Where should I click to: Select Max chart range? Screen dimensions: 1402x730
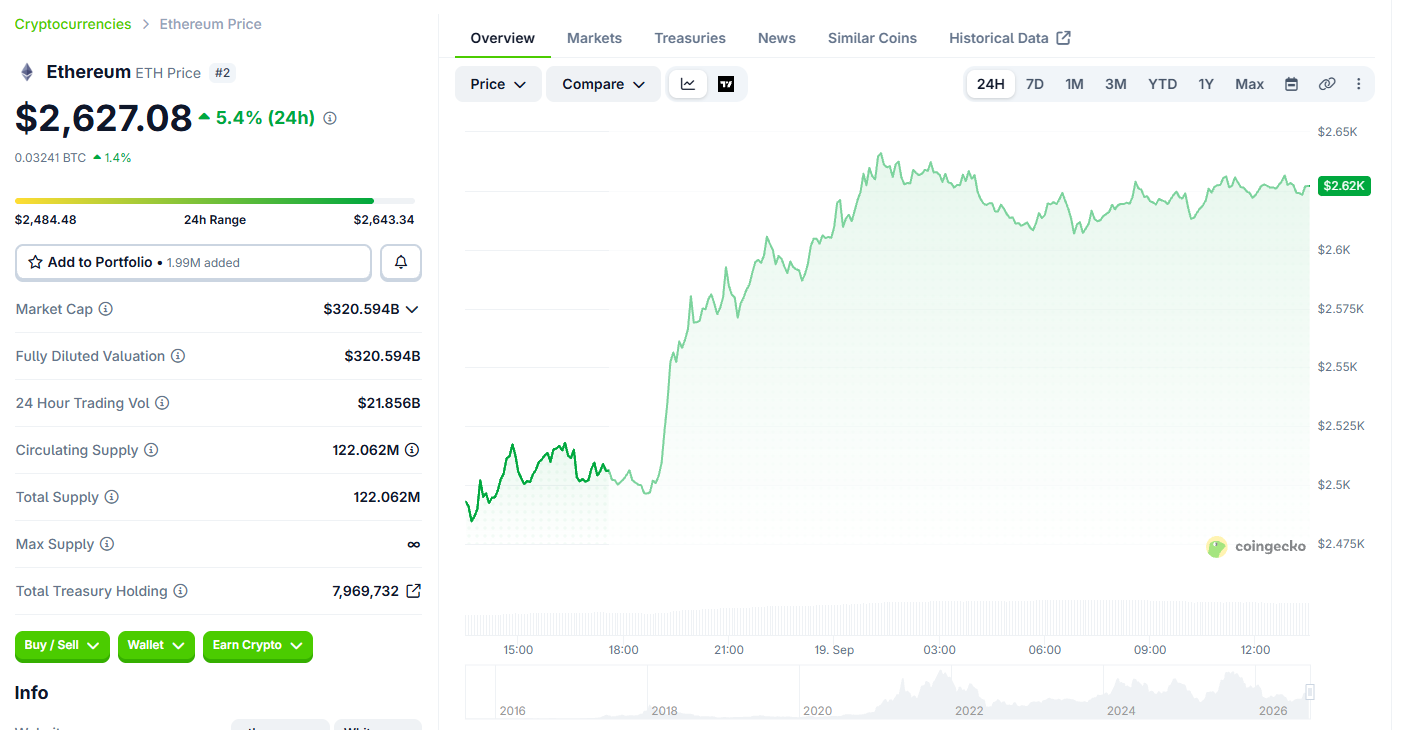pyautogui.click(x=1249, y=84)
